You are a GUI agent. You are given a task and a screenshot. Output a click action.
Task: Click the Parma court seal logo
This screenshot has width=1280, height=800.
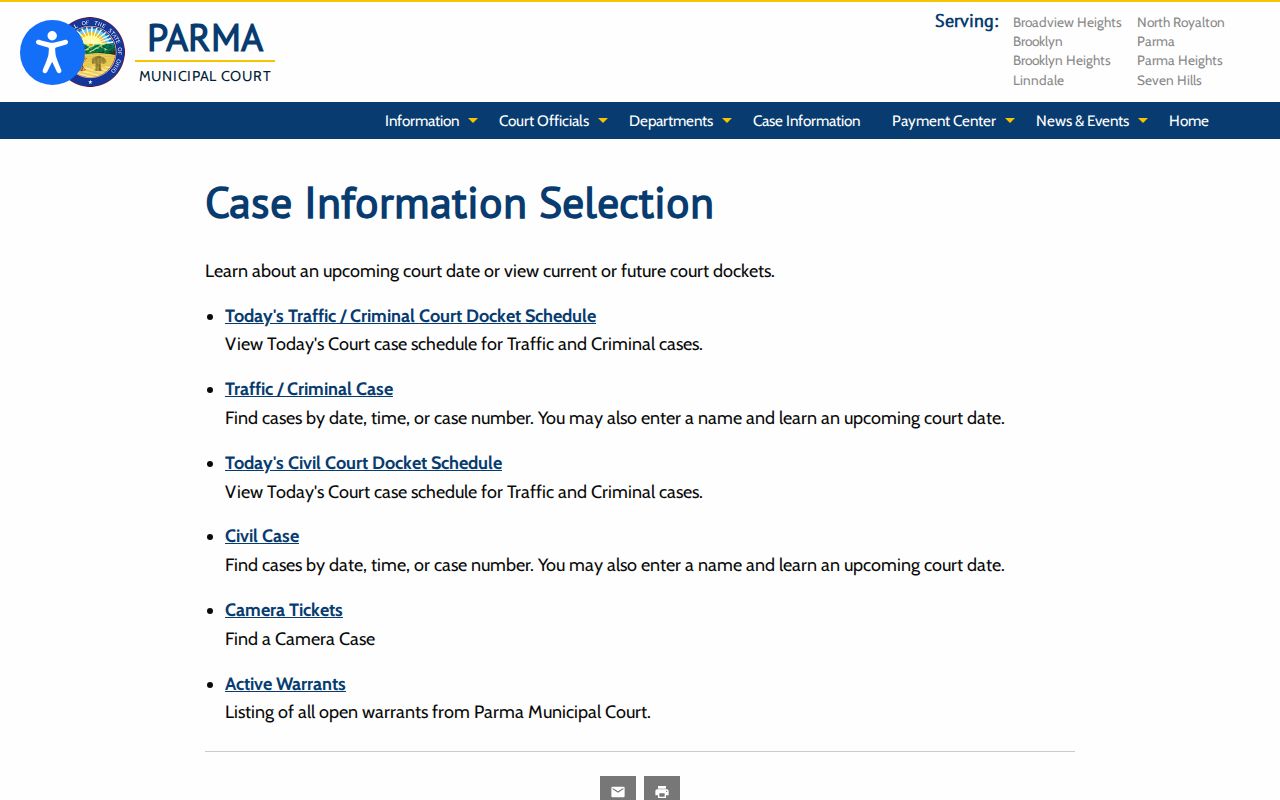[x=96, y=52]
